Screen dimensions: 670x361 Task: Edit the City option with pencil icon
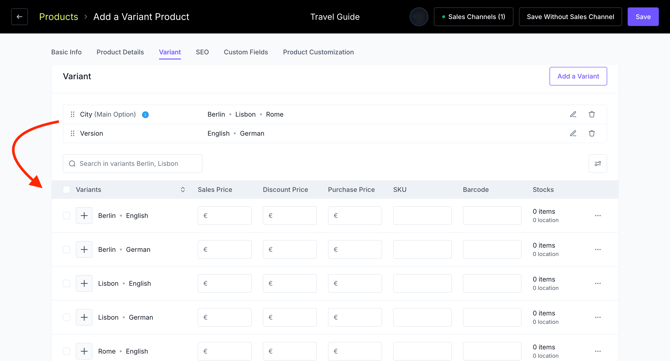(x=573, y=114)
